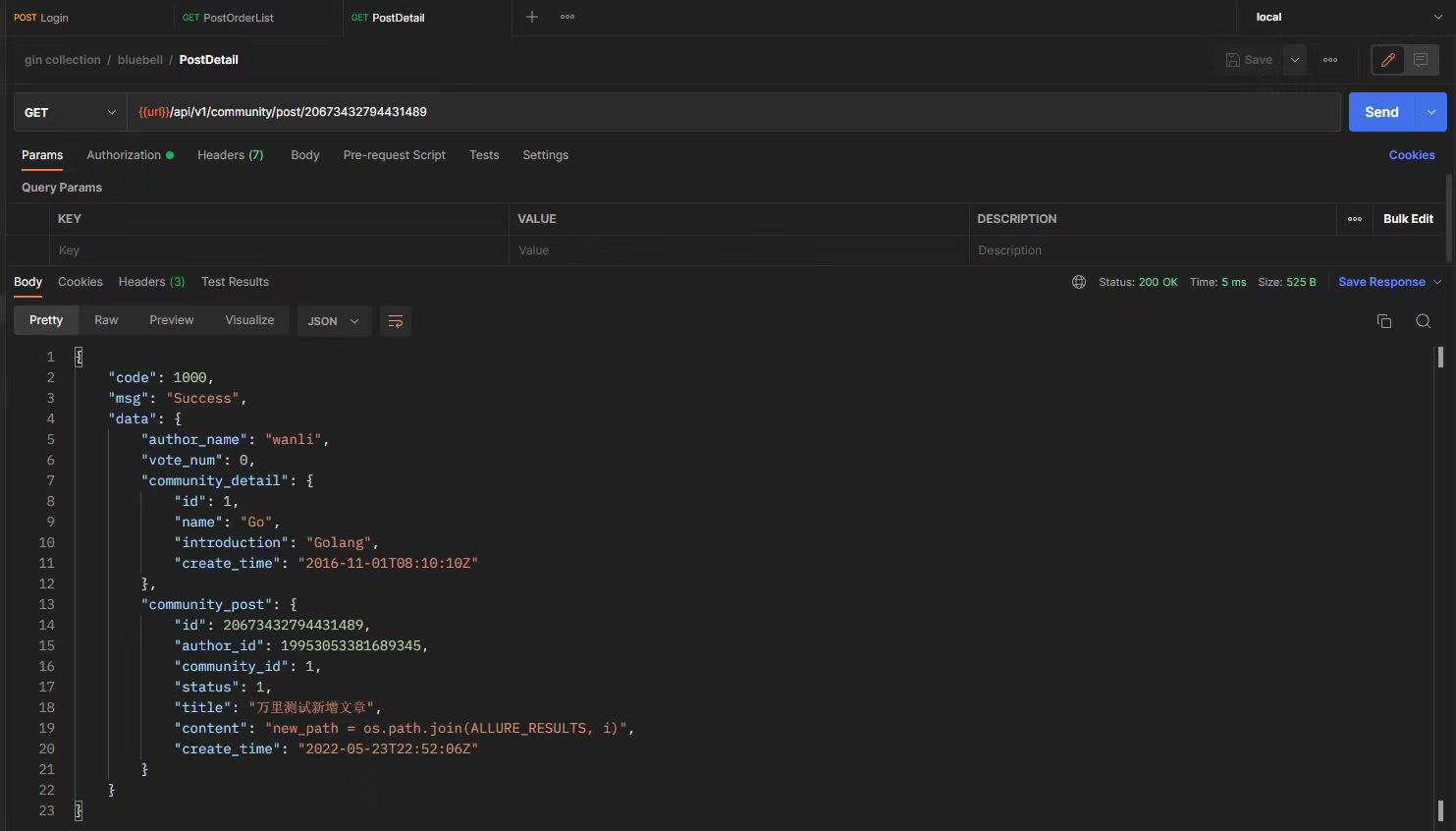The width and height of the screenshot is (1456, 831).
Task: Open the ellipsis menu beside Save
Action: 1330,60
